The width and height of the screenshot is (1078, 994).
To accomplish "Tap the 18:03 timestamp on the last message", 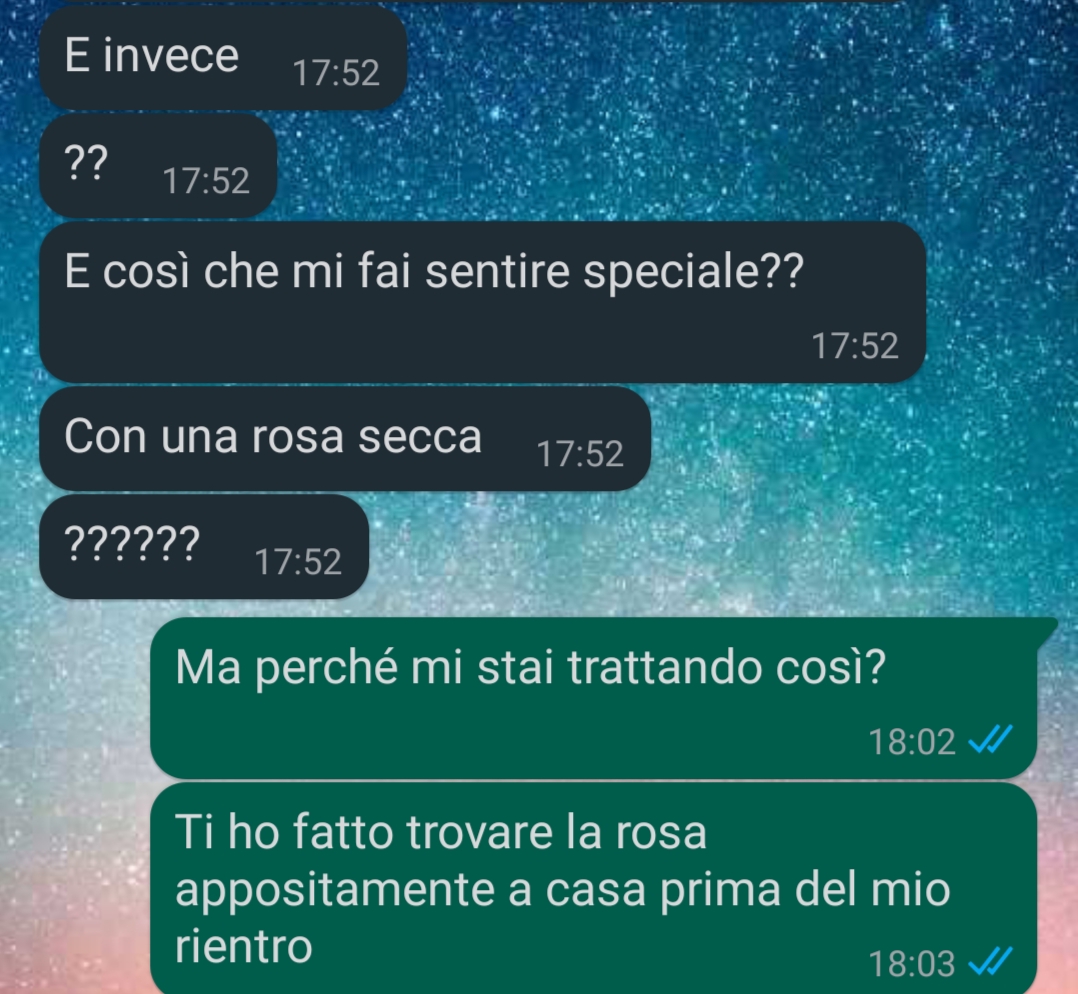I will [x=912, y=964].
